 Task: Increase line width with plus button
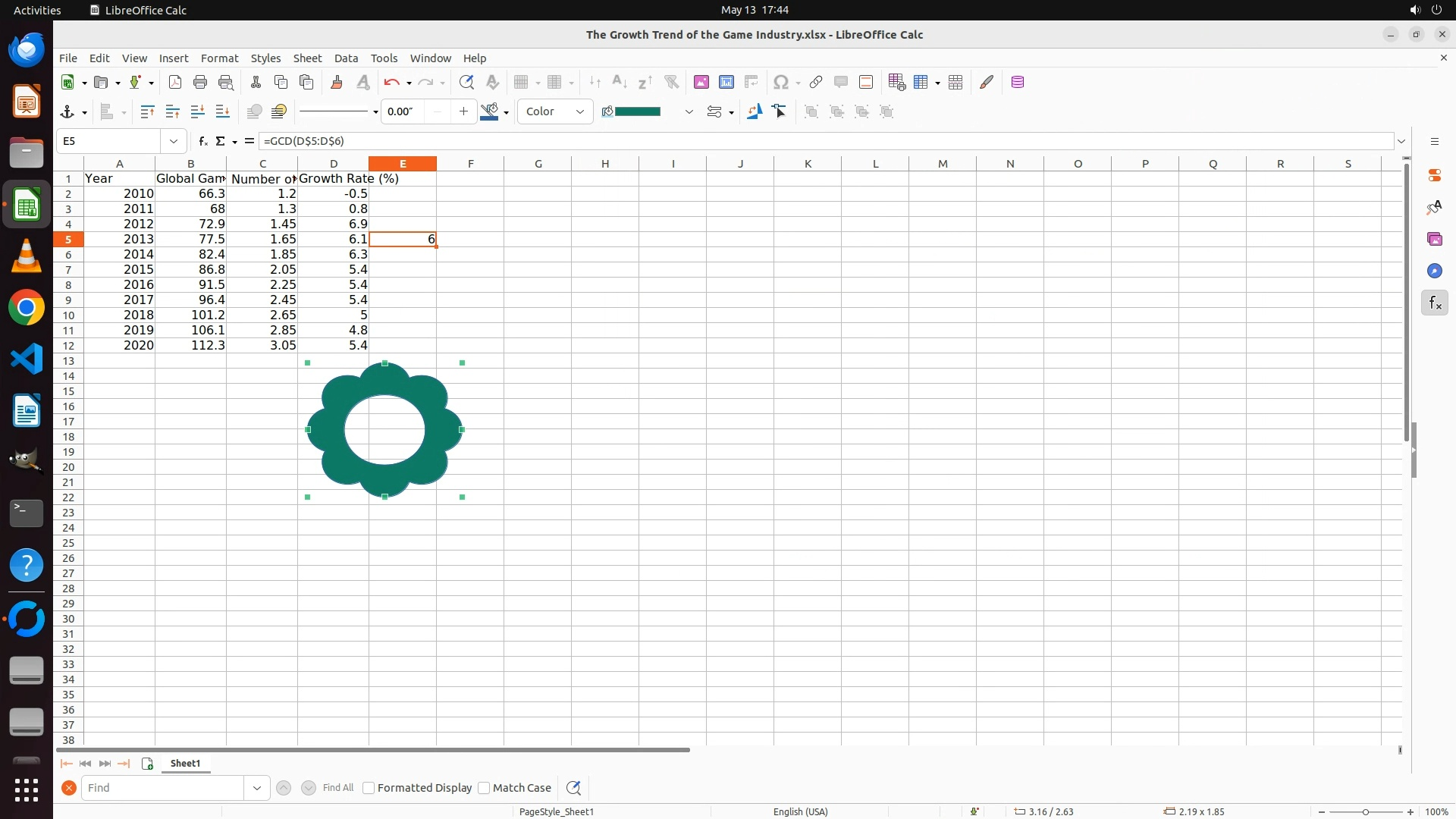[463, 112]
